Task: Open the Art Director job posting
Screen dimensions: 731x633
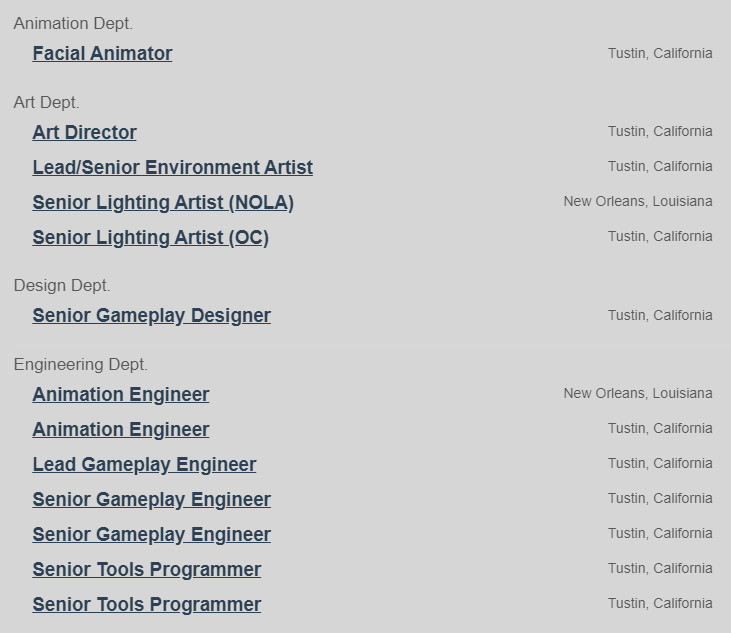Action: [x=84, y=132]
